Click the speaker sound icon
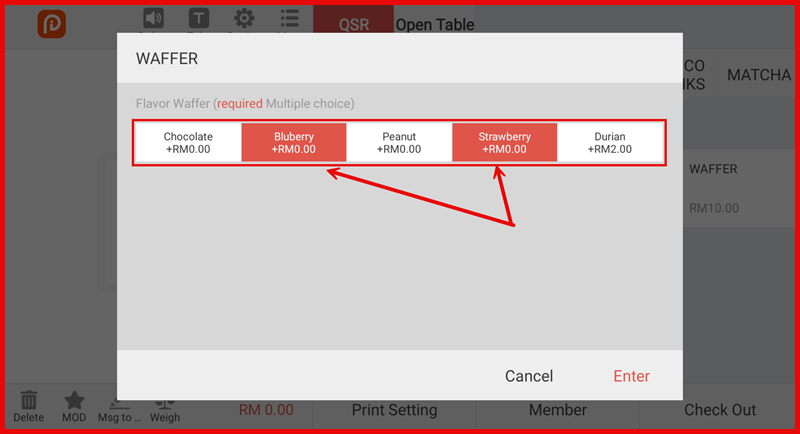Viewport: 800px width, 434px height. pyautogui.click(x=153, y=19)
